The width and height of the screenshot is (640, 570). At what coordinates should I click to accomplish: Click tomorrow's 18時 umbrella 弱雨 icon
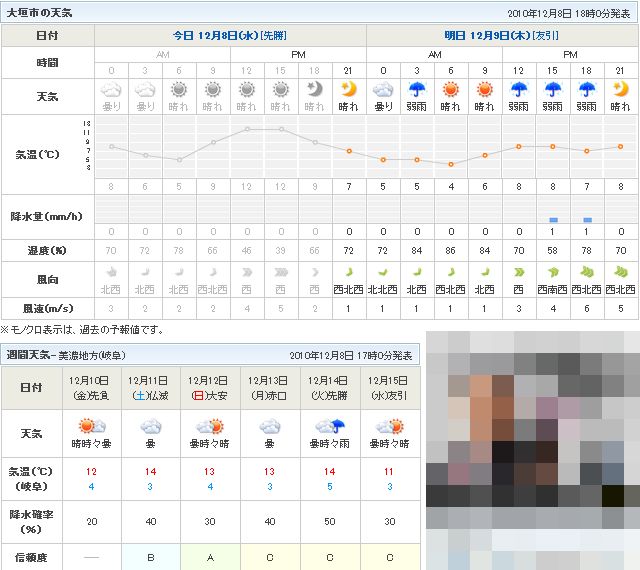click(587, 89)
